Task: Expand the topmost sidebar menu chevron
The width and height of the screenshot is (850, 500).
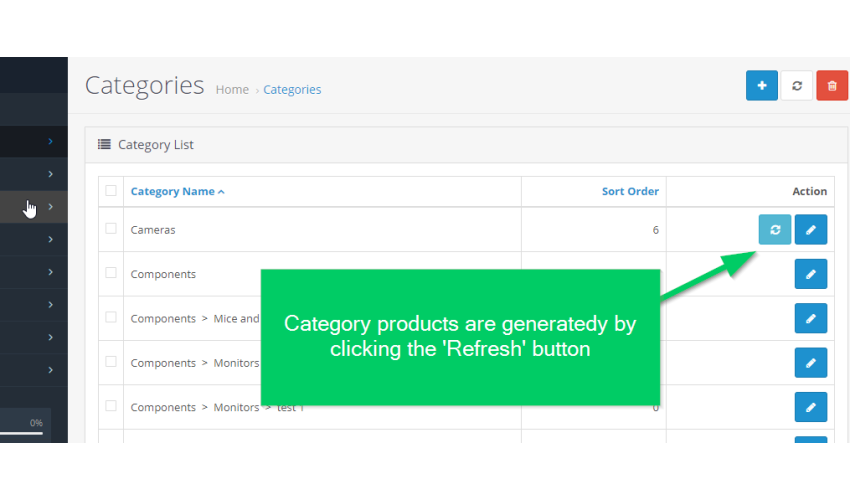Action: (x=50, y=141)
